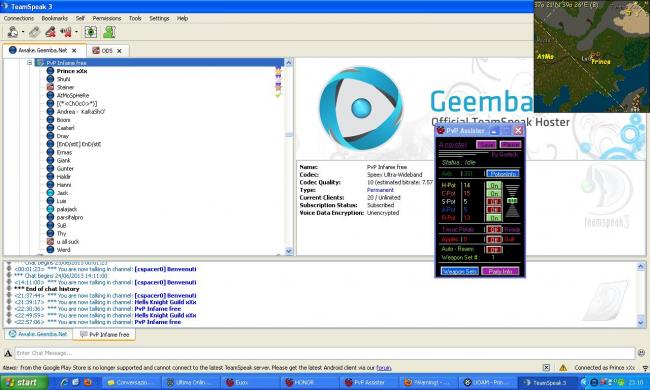Follow the forum link in status message
650x390 pixels.
click(384, 368)
